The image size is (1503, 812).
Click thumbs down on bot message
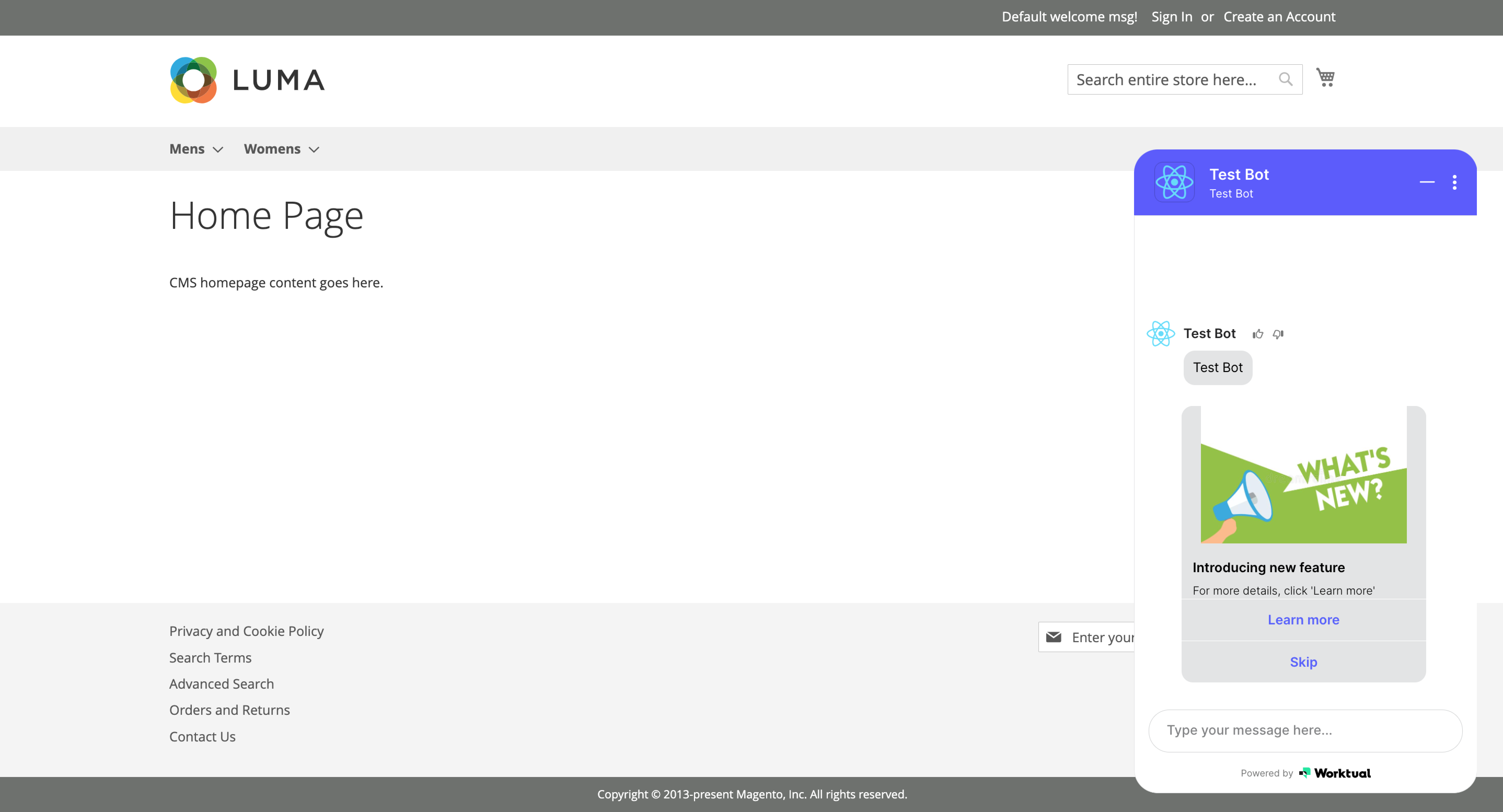click(x=1278, y=334)
